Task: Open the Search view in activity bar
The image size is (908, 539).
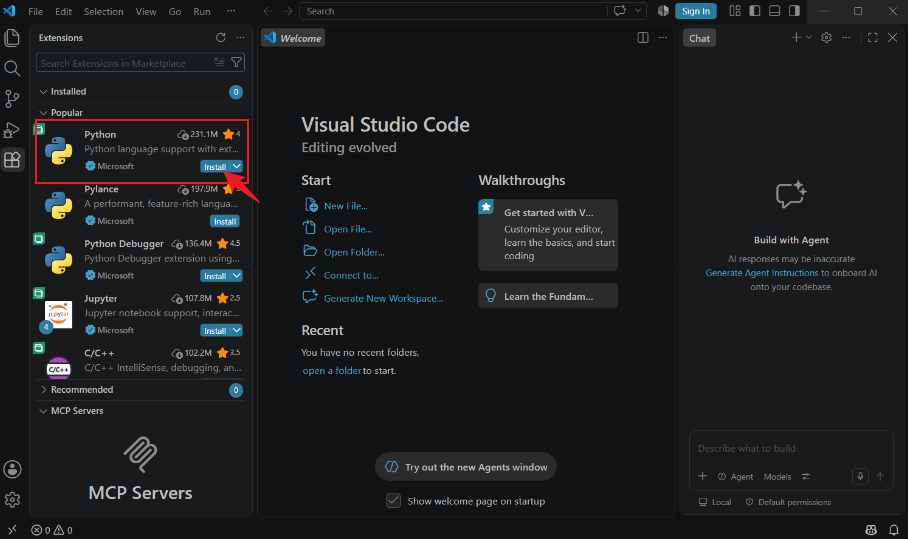Action: click(x=12, y=68)
